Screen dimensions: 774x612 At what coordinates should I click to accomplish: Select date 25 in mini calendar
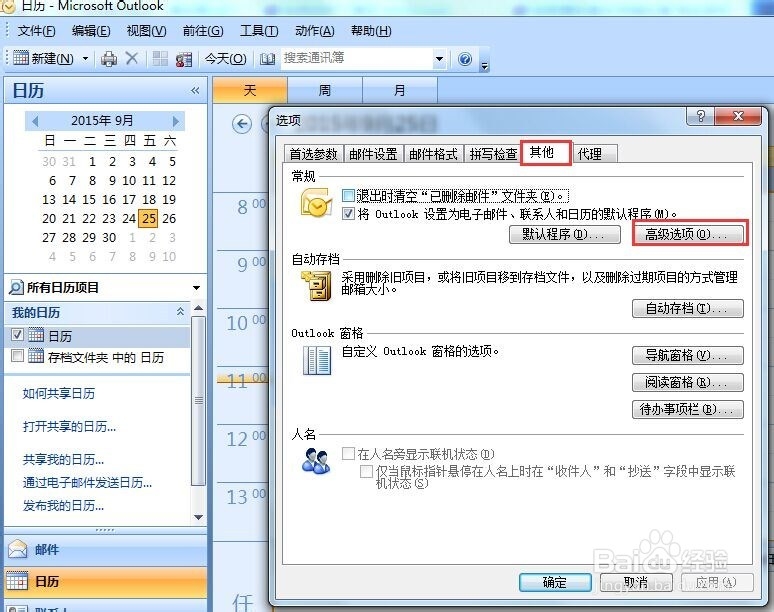149,218
